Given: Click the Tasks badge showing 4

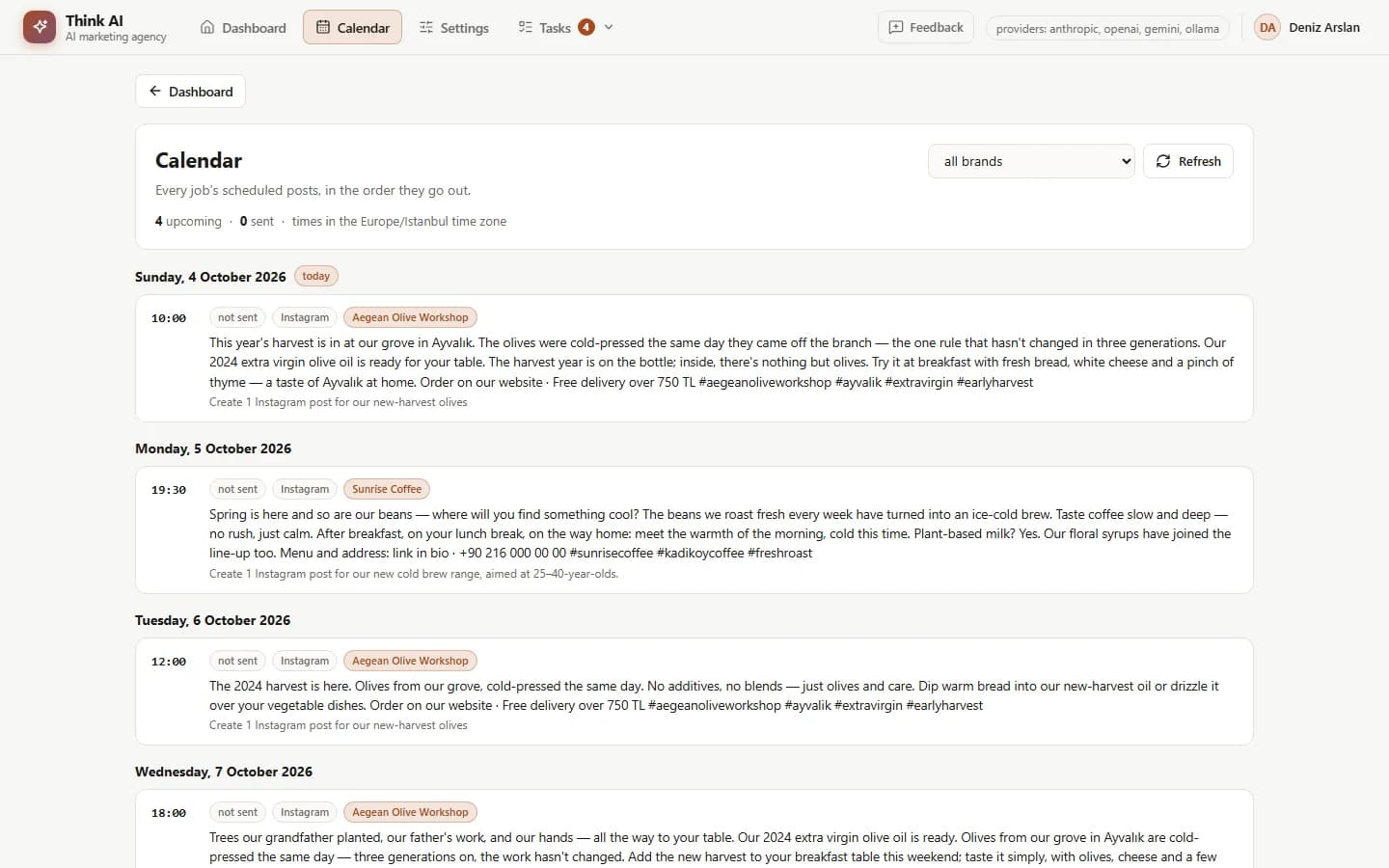Looking at the screenshot, I should coord(586,27).
